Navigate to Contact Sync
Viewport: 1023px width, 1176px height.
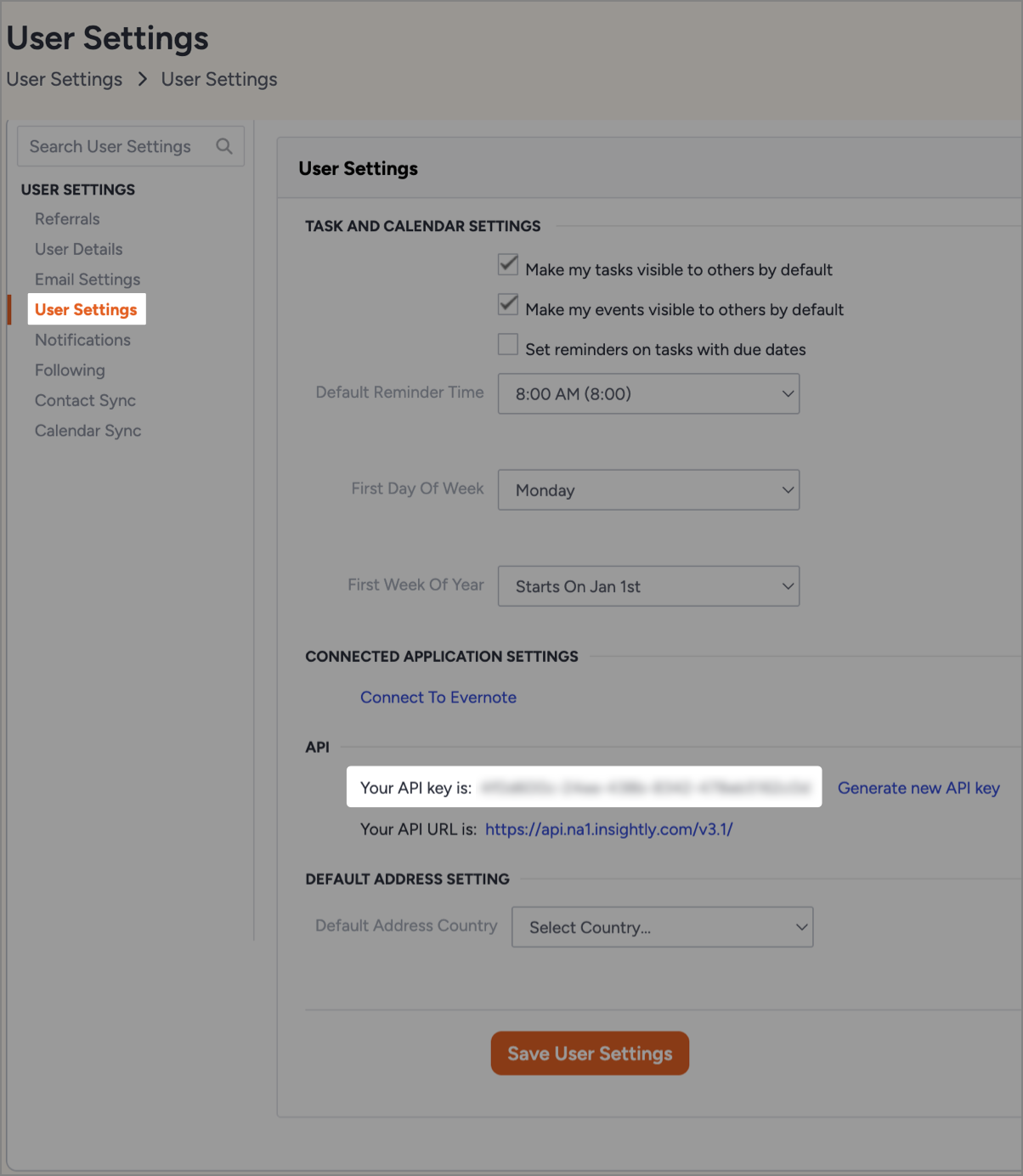[x=85, y=400]
